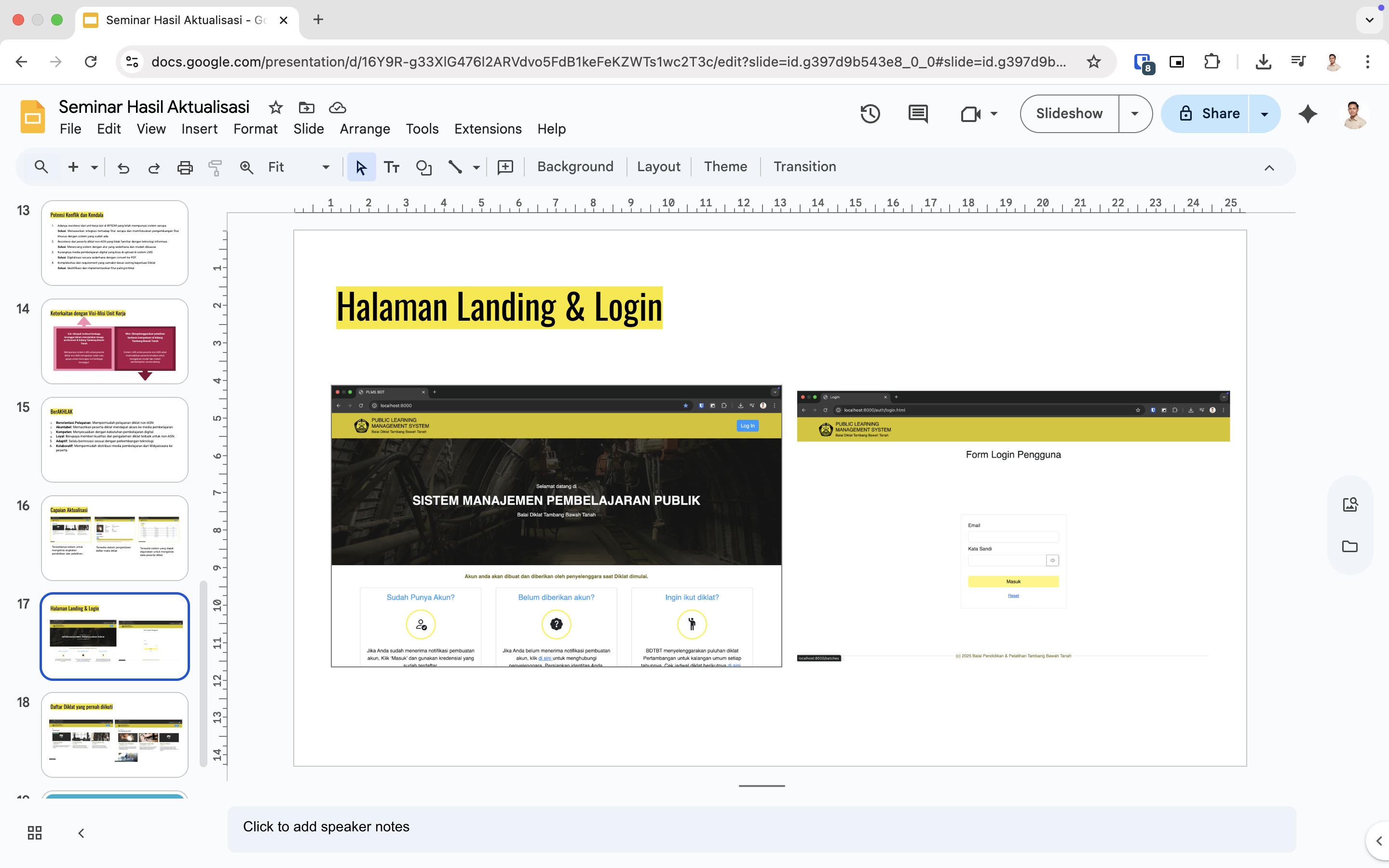Click the Transition button
1389x868 pixels.
click(x=804, y=166)
